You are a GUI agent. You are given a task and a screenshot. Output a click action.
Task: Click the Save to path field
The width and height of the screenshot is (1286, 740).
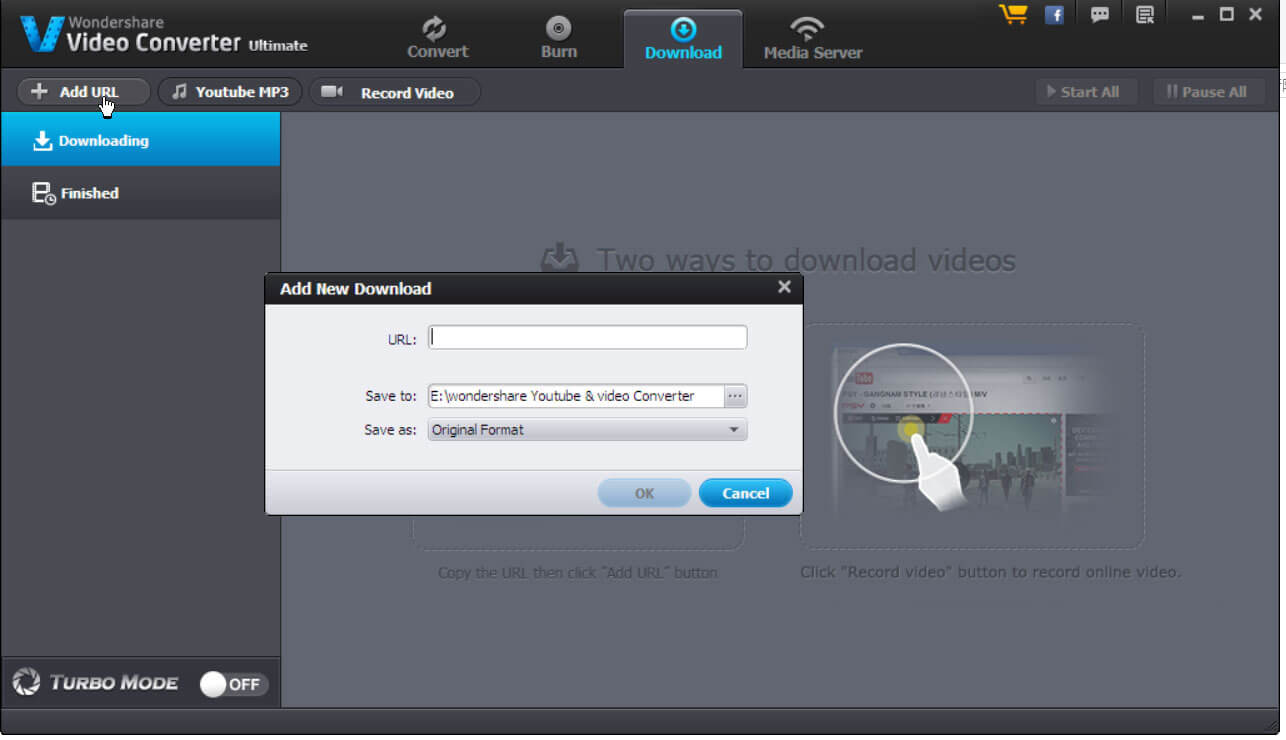575,396
